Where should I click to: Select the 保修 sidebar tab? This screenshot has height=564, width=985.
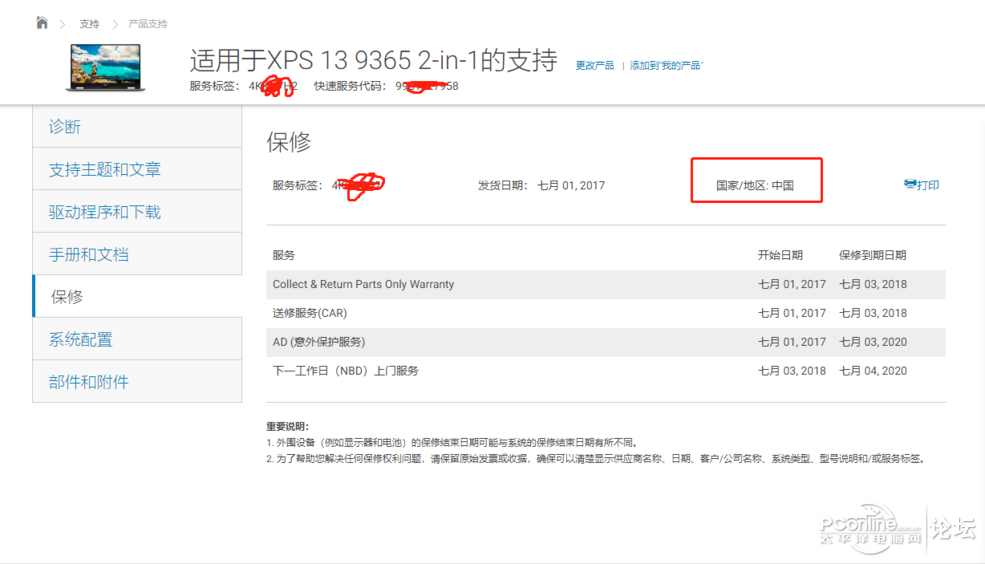(x=137, y=296)
